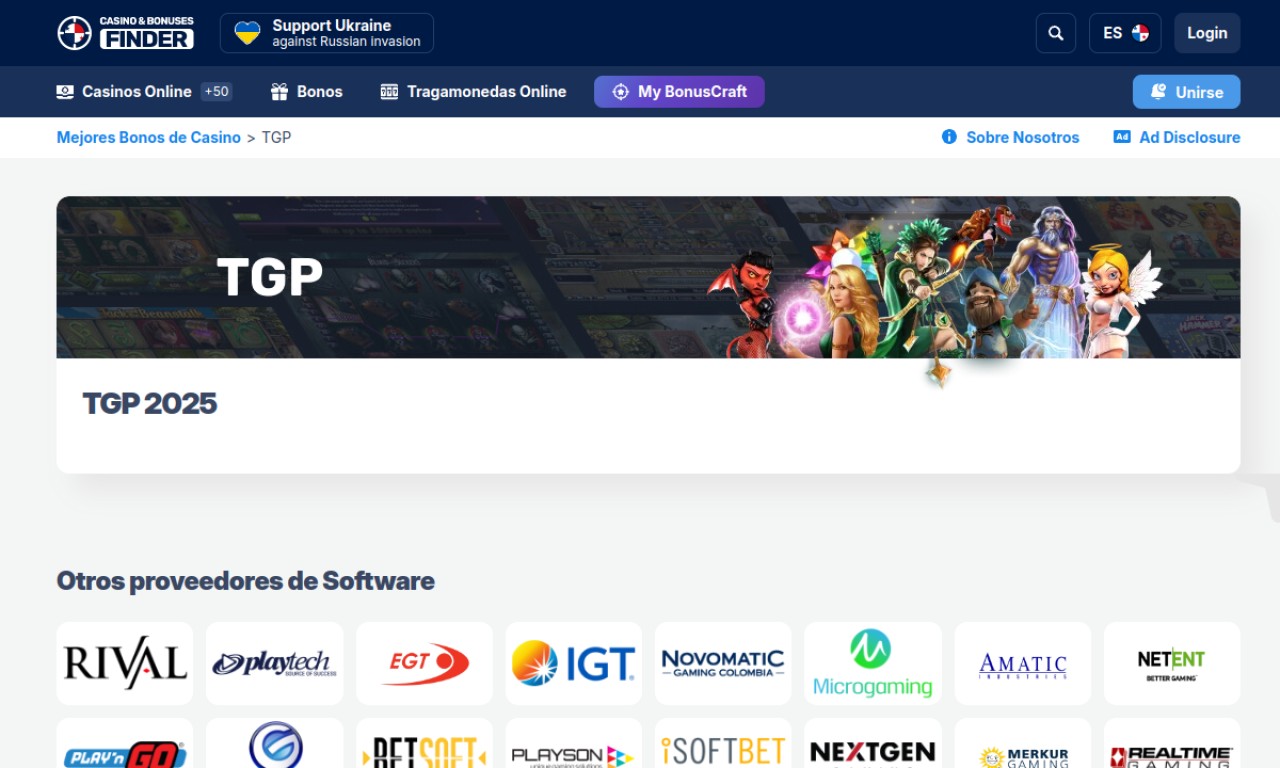
Task: Select the Amatic provider logo
Action: coord(1022,664)
